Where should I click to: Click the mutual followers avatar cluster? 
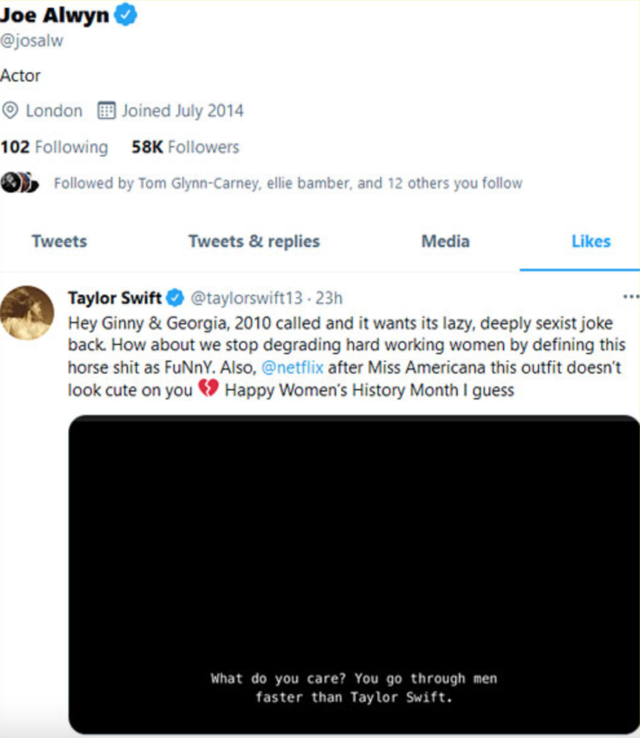click(19, 182)
